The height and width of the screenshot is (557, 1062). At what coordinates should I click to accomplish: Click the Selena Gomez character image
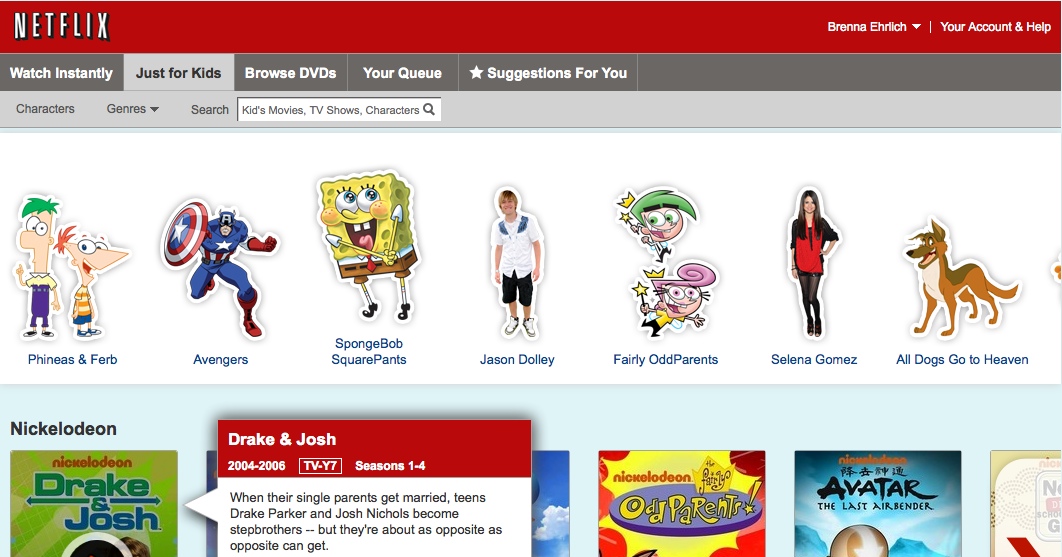tap(813, 263)
